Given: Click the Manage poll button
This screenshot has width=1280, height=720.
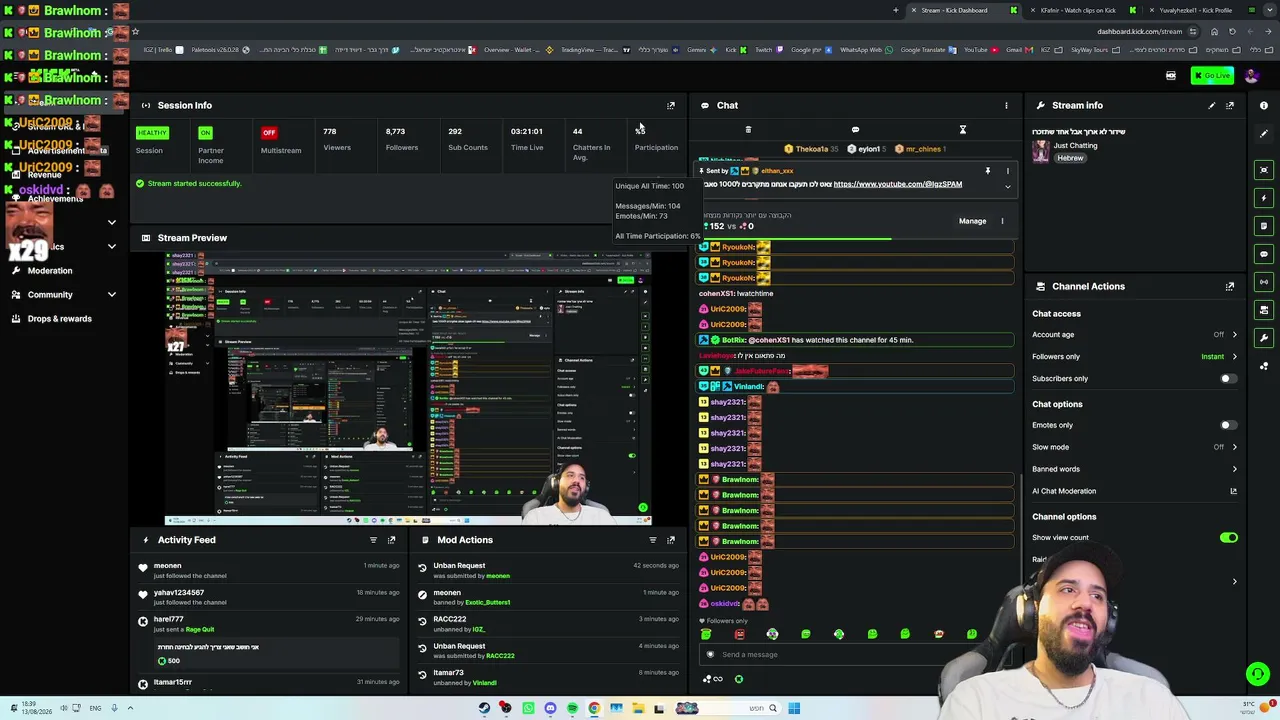Looking at the screenshot, I should click(972, 221).
